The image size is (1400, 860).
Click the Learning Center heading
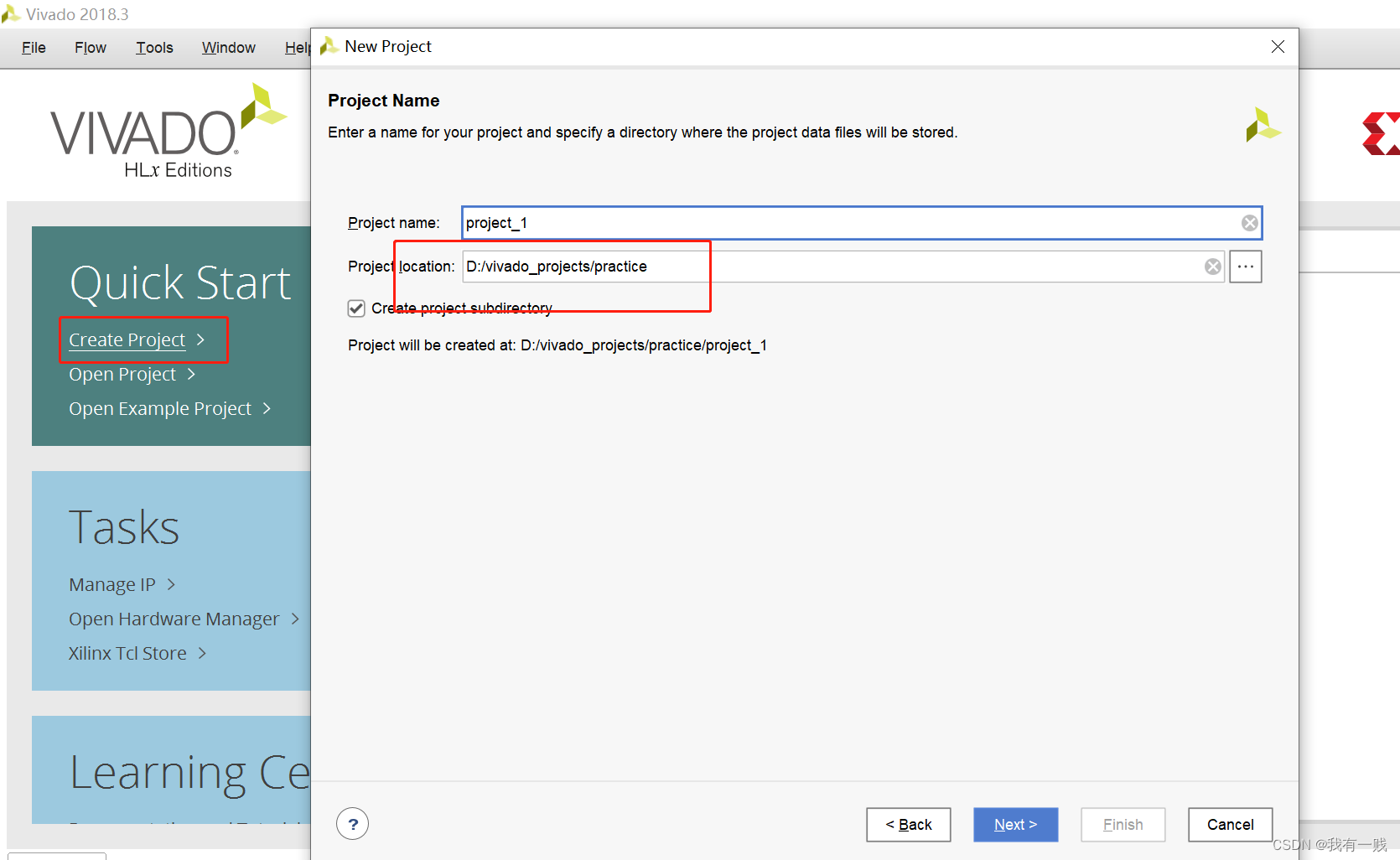coord(190,773)
